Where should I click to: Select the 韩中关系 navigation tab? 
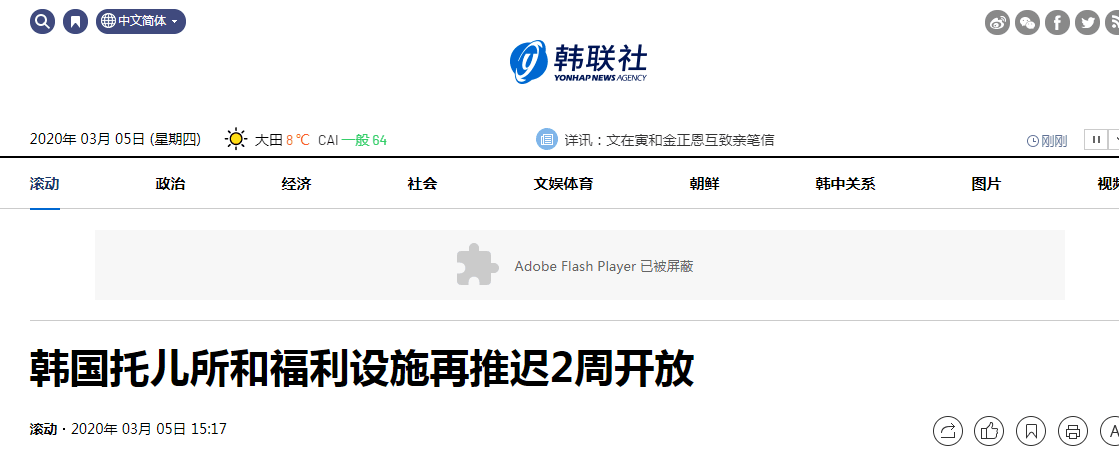[x=845, y=184]
